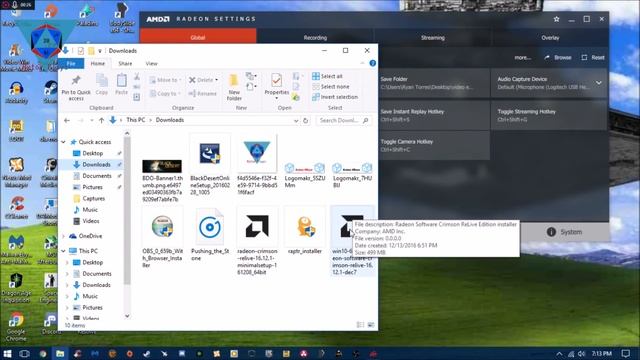Click Windows Start button
Viewport: 640px width, 360px height.
(x=7, y=353)
